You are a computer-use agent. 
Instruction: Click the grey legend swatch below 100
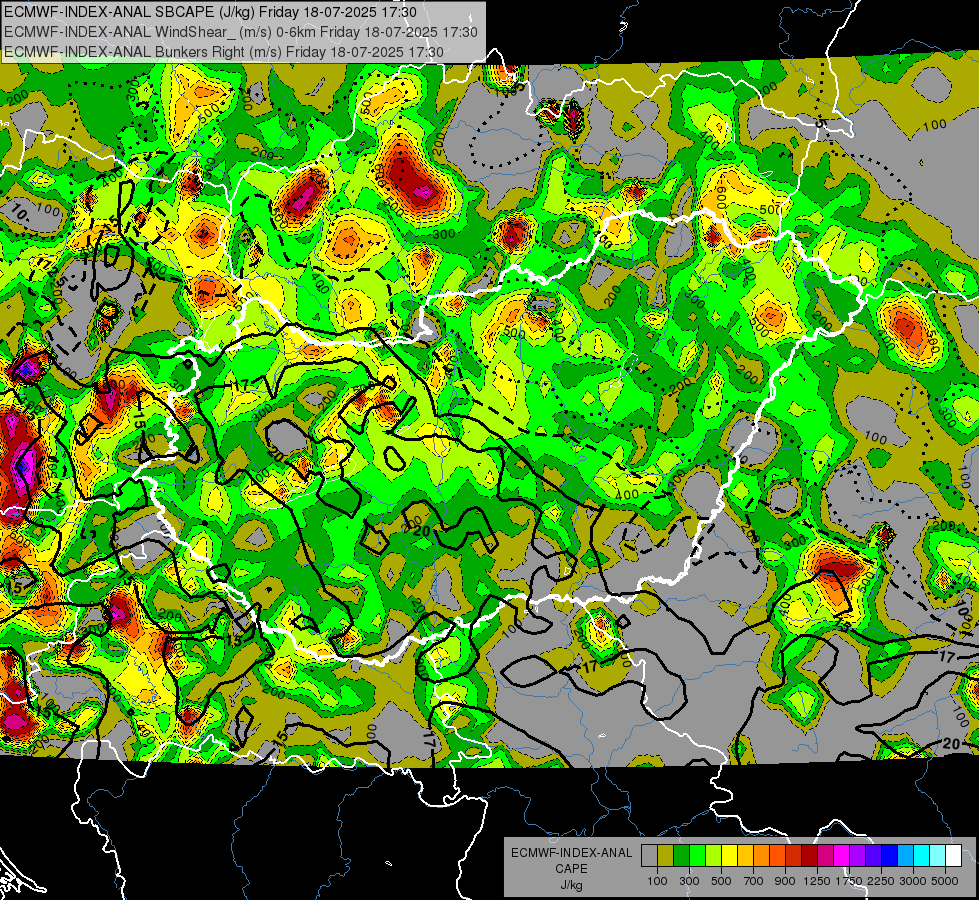click(x=649, y=855)
